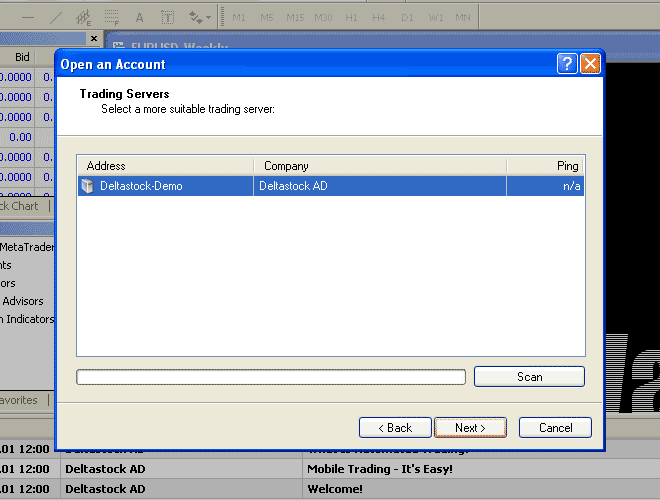Select the text 'A' drawing tool

139,18
